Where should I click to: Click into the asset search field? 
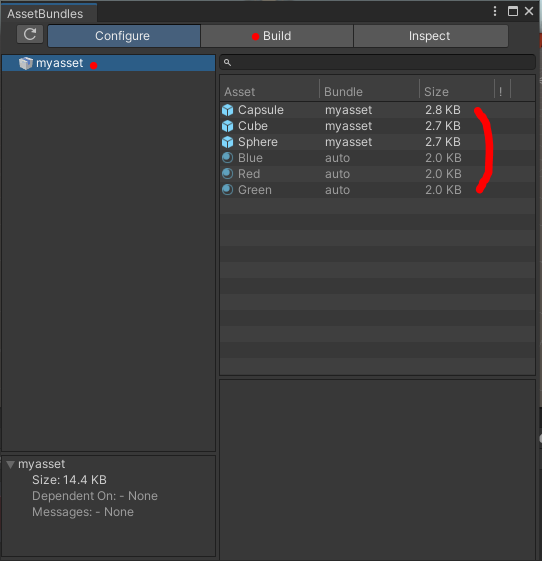click(377, 62)
